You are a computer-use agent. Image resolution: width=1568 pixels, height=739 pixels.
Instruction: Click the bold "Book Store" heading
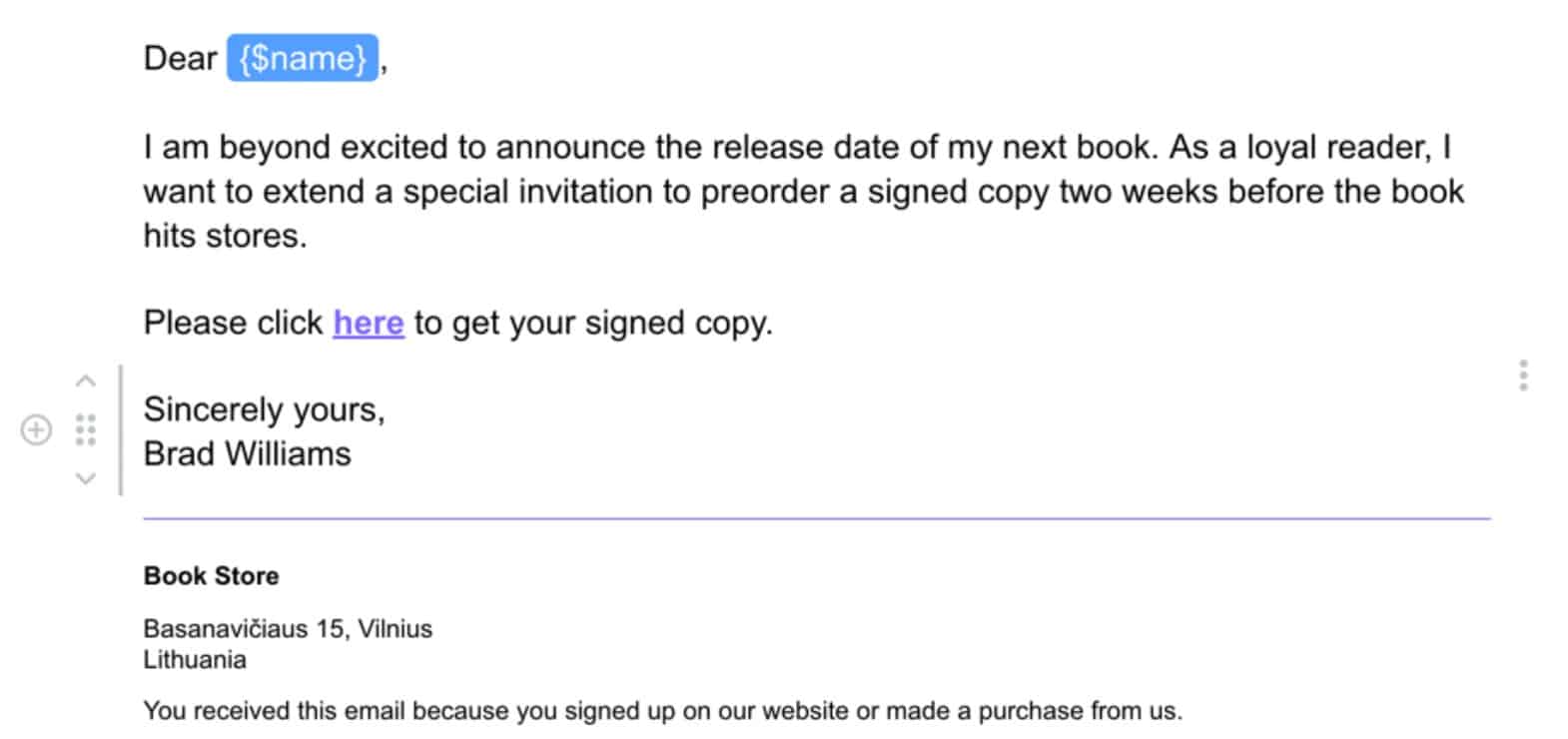tap(211, 576)
